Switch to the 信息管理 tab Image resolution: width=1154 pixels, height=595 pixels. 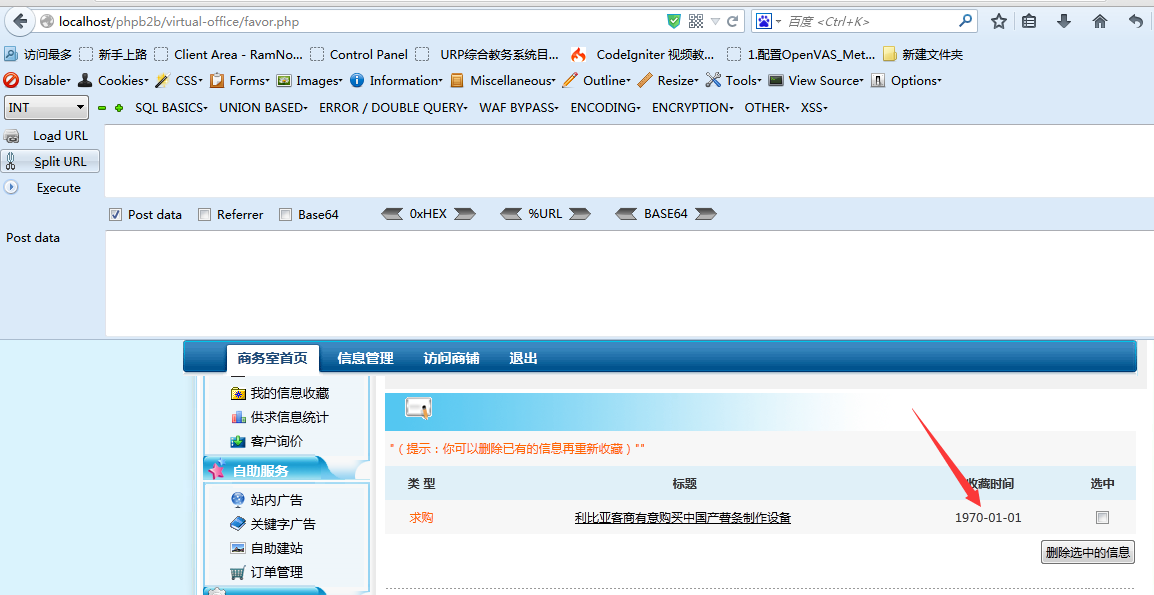point(365,358)
